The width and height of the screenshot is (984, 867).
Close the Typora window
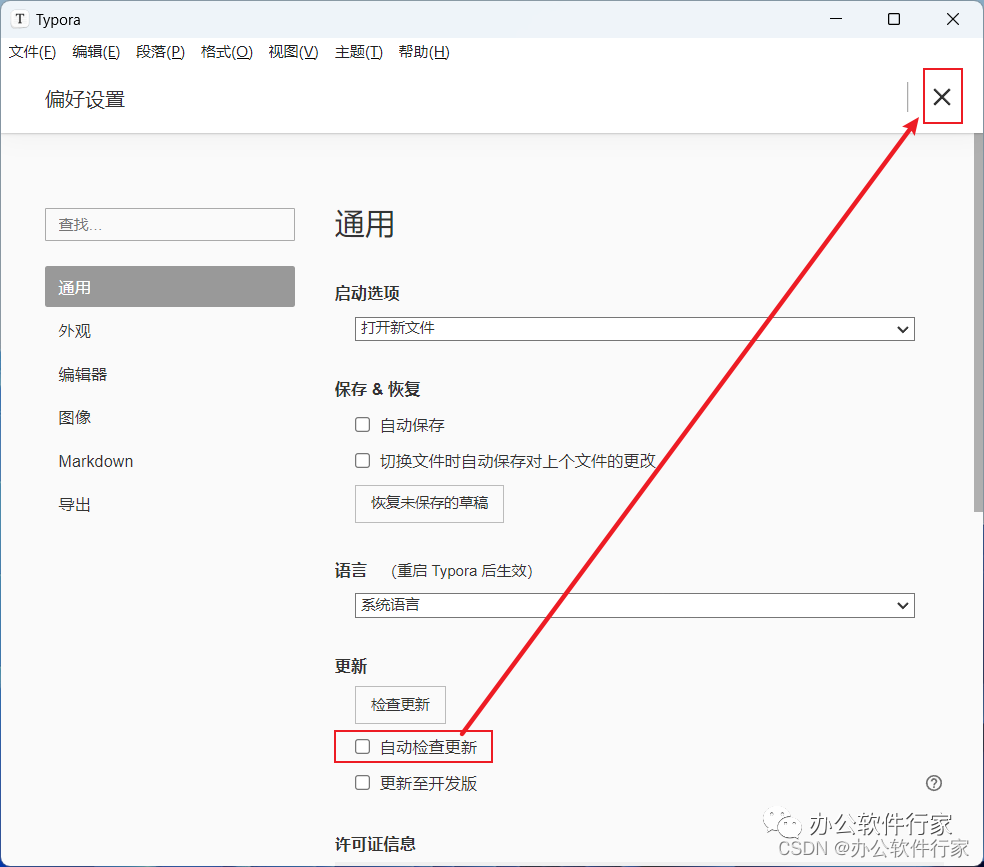(952, 19)
